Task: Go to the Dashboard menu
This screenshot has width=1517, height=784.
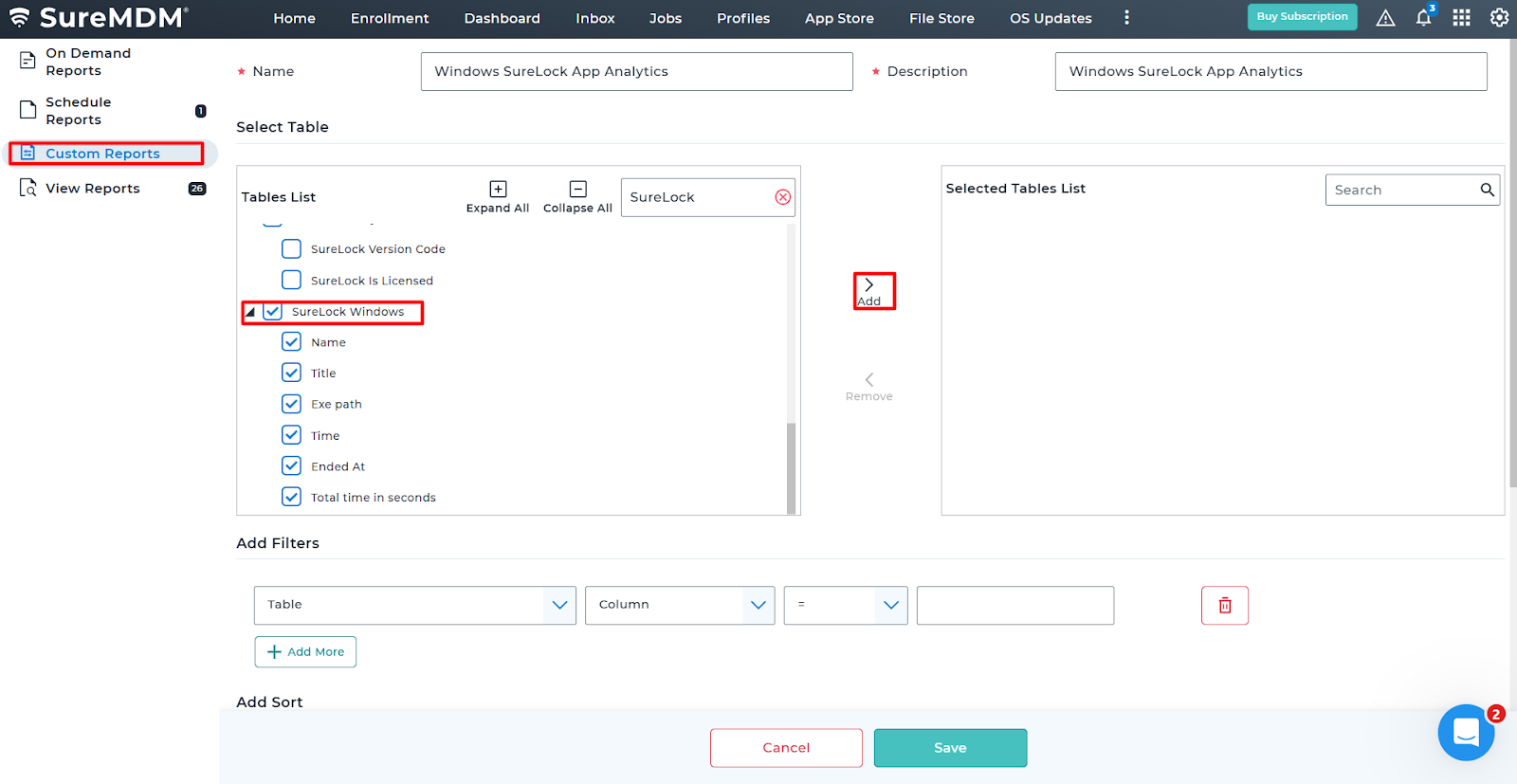Action: [x=502, y=18]
